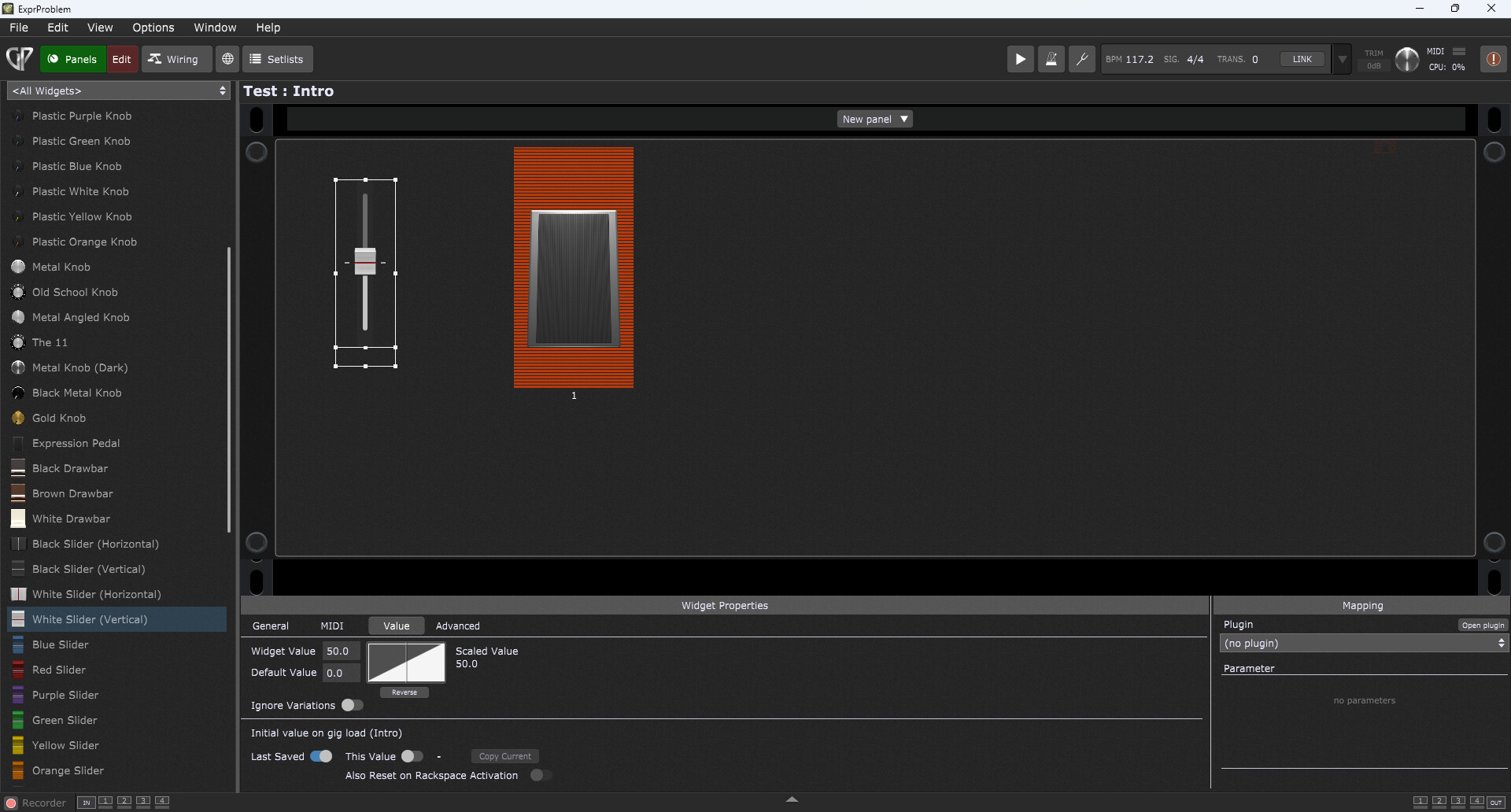Image resolution: width=1511 pixels, height=812 pixels.
Task: Toggle Ignore Variations switch
Action: point(352,705)
